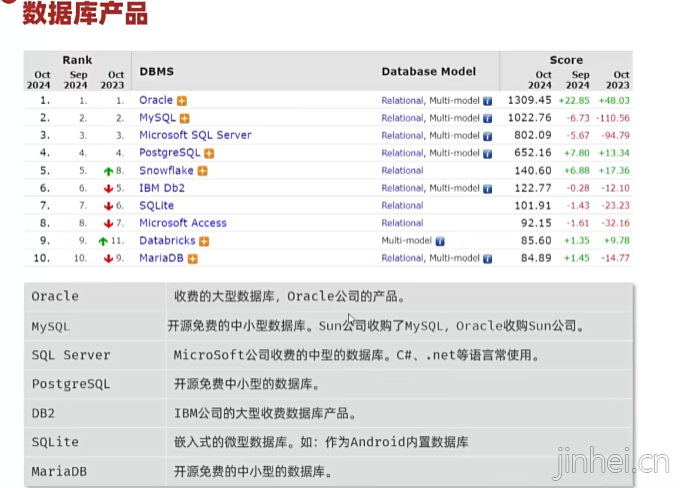
Task: Click the info icon in Microsoft SQL Server row
Action: tap(487, 136)
